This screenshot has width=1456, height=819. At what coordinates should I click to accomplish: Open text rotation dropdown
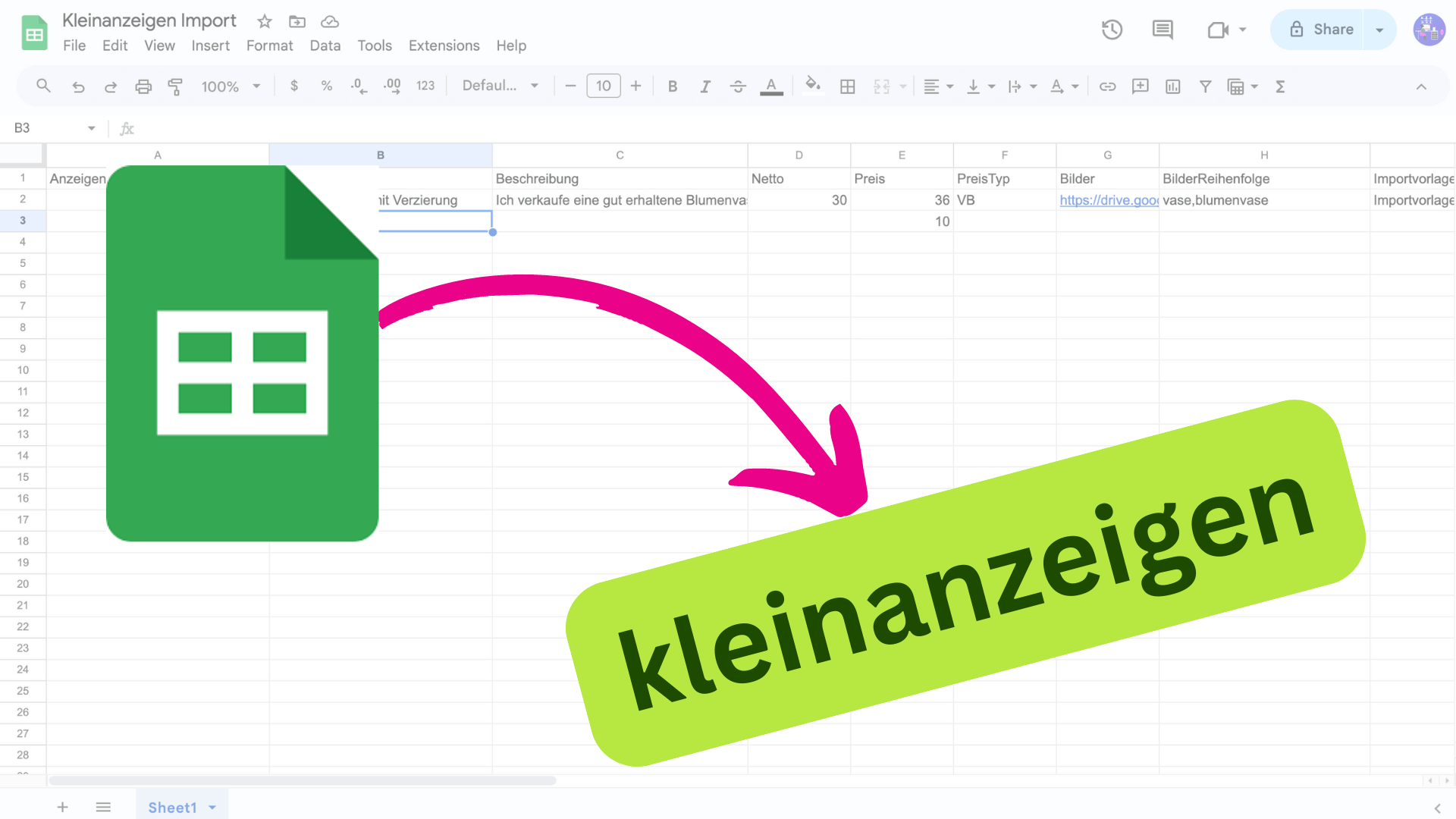pos(1064,86)
